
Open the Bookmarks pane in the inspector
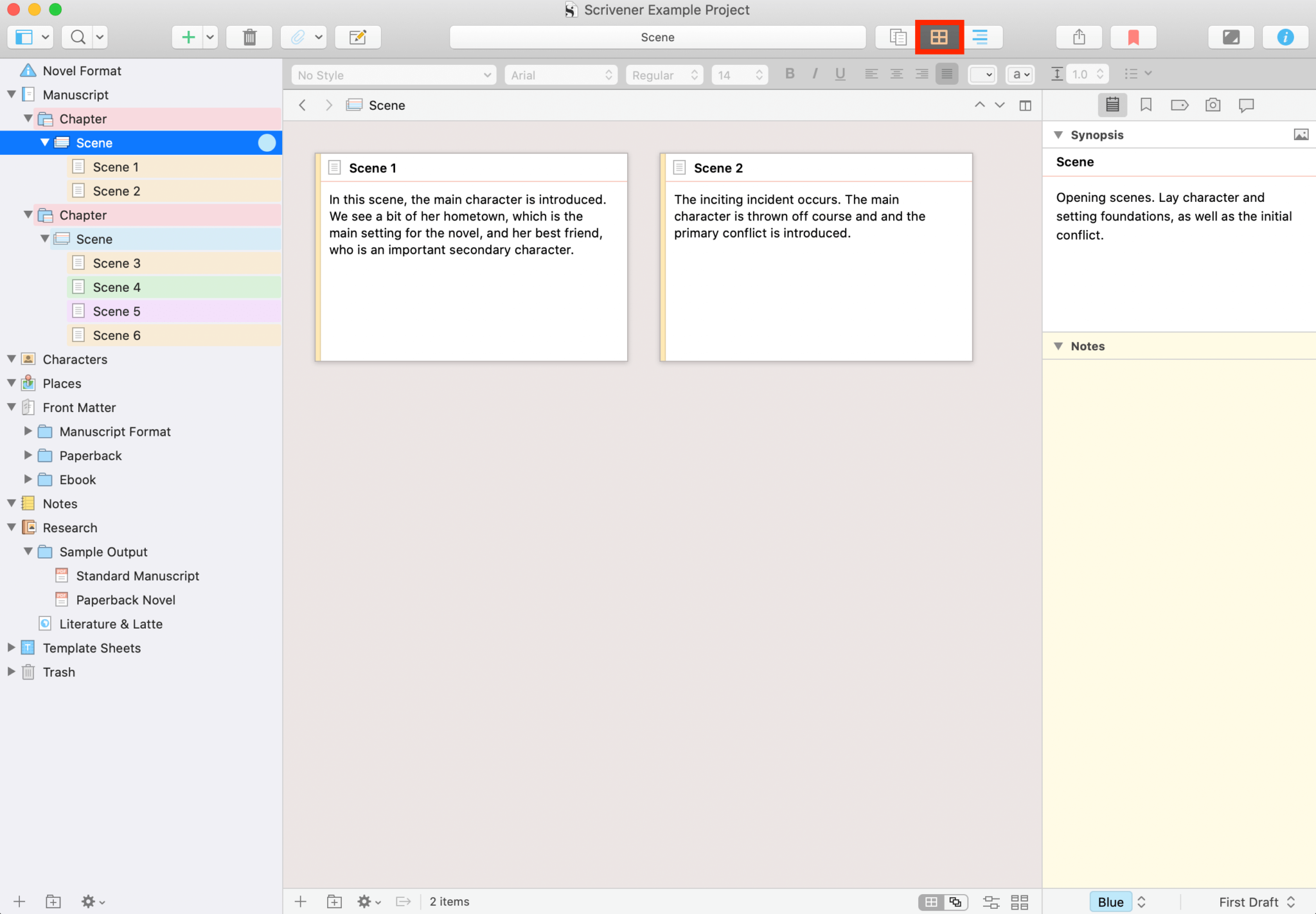click(x=1146, y=105)
